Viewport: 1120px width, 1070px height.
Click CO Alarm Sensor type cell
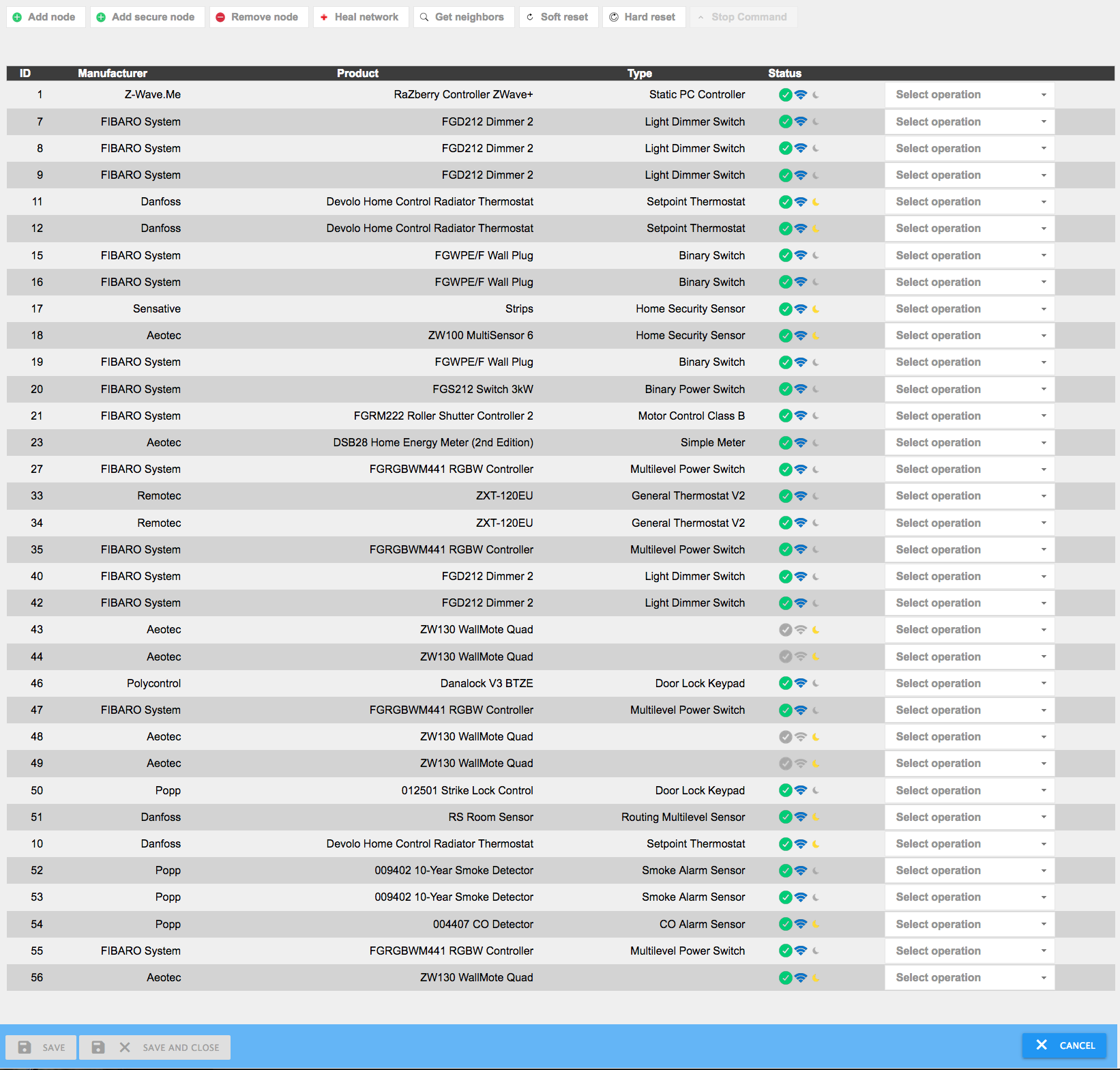[x=703, y=924]
